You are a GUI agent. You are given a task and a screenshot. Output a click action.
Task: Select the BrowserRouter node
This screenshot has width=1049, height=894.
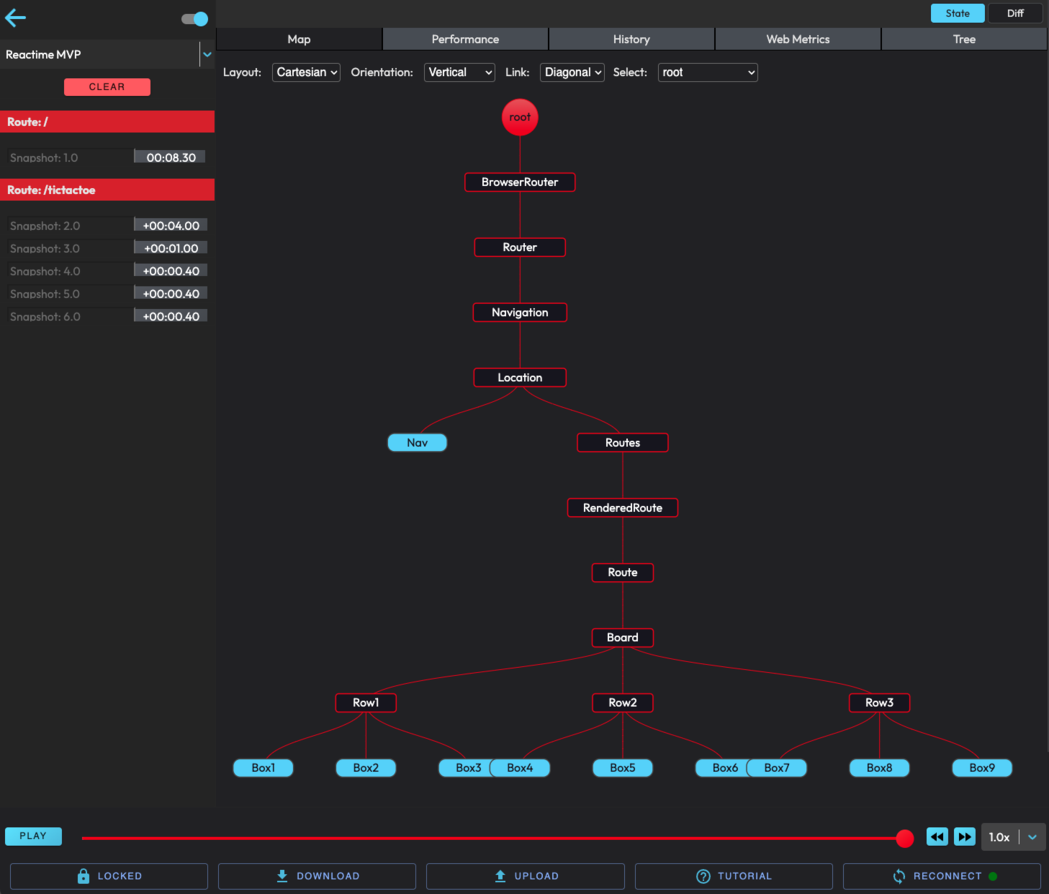520,182
